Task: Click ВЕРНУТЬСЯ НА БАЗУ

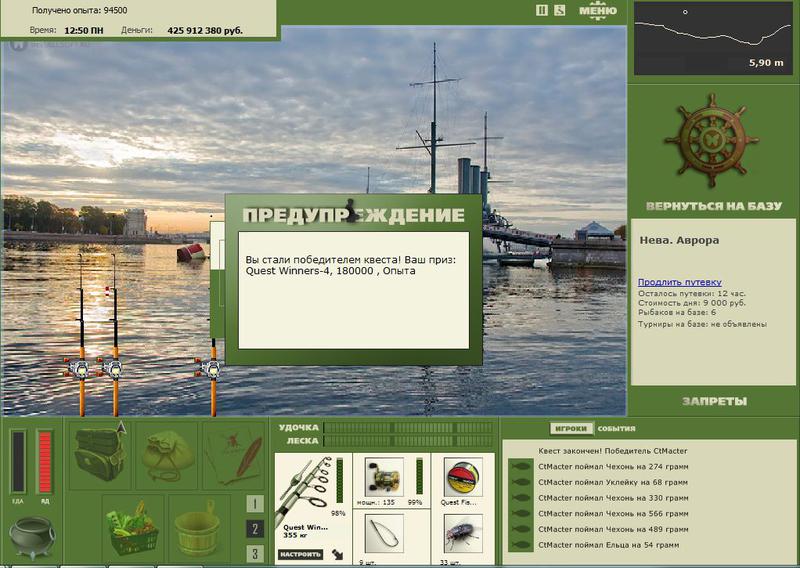Action: coord(714,206)
